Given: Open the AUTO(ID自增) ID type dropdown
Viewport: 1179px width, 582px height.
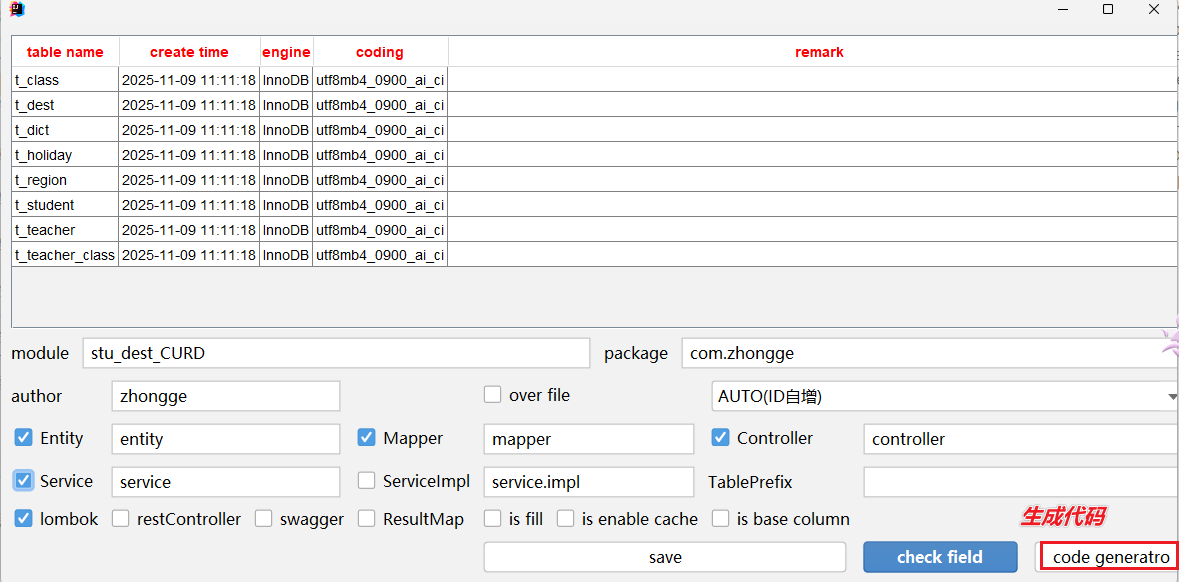Looking at the screenshot, I should pos(944,396).
